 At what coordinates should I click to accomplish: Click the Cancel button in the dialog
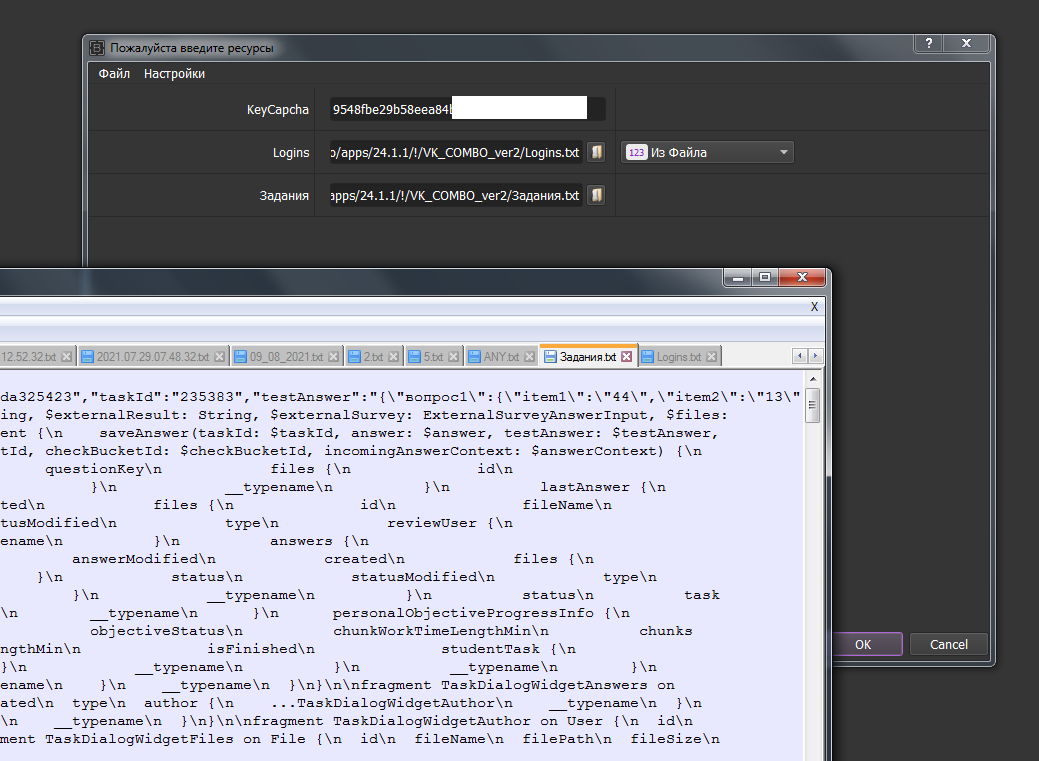949,644
